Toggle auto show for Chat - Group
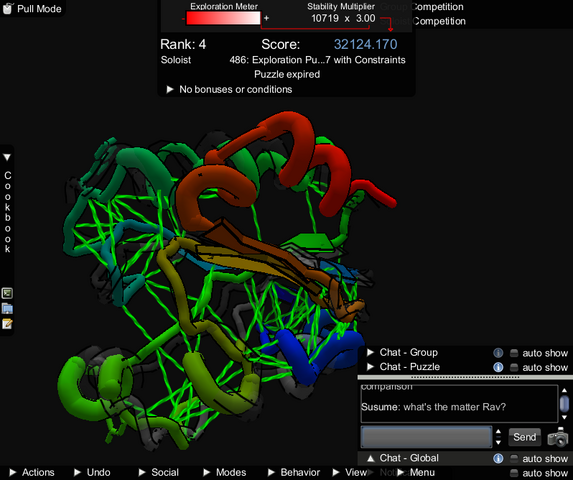Viewport: 573px width, 480px height. tap(514, 353)
